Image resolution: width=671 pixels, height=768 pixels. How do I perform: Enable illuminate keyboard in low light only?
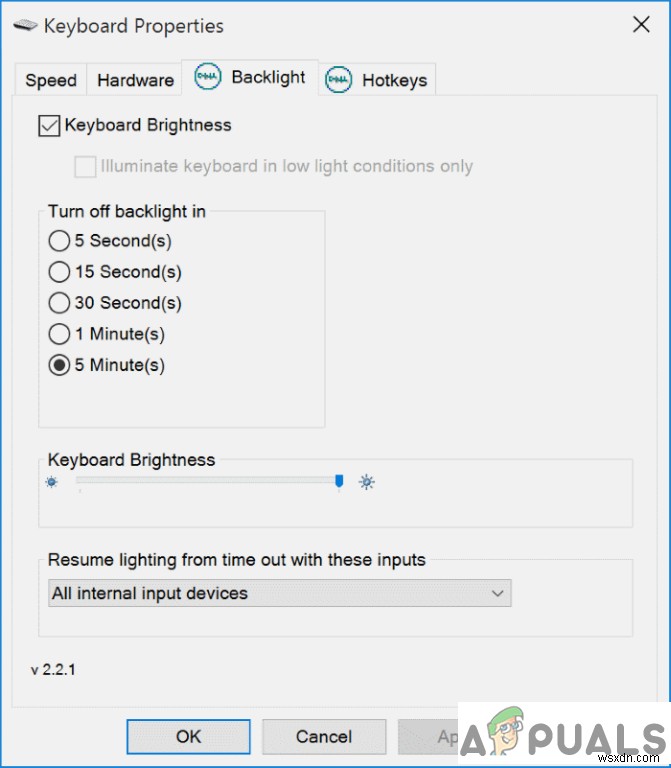(x=85, y=166)
